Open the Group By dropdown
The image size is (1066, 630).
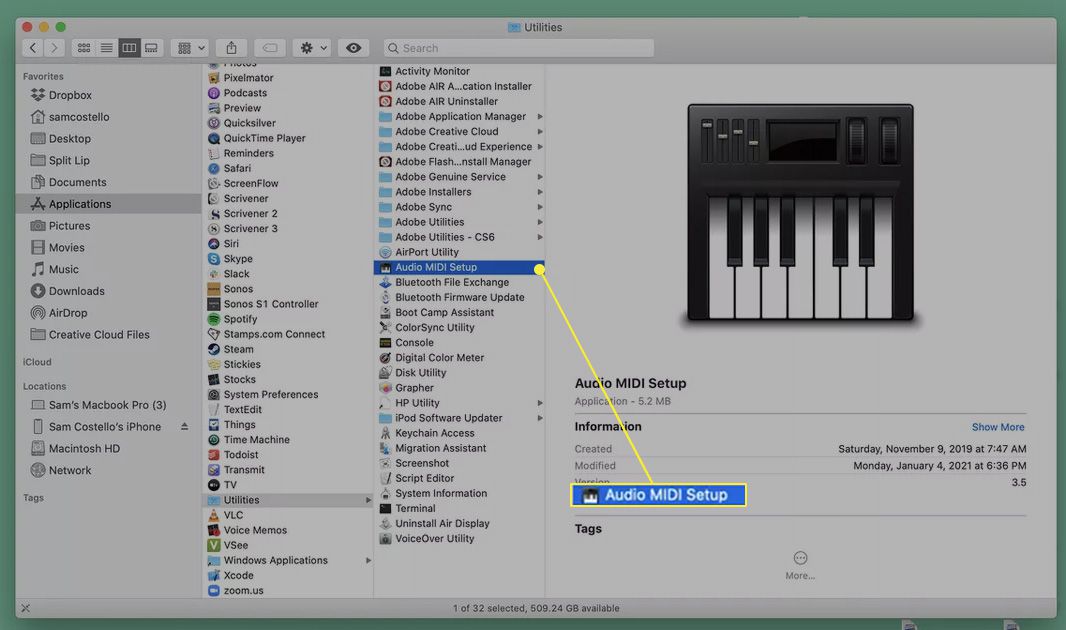click(x=189, y=48)
